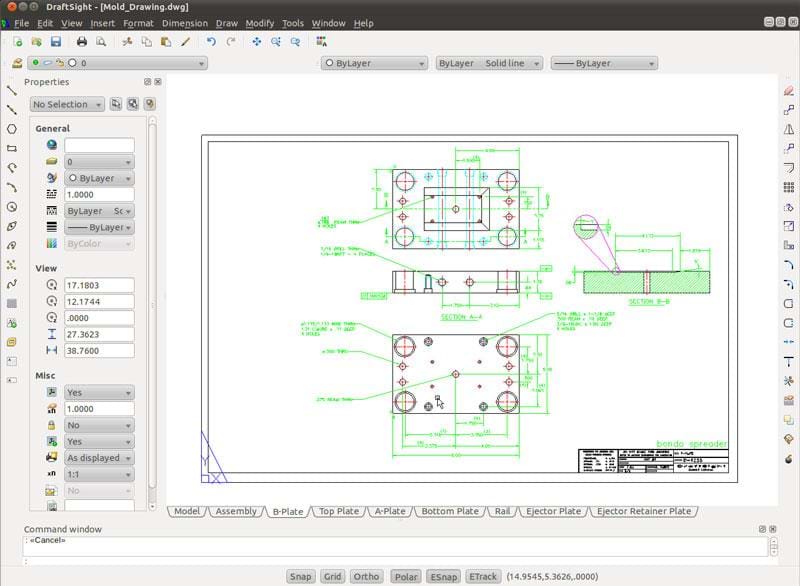The image size is (800, 586).
Task: Click the Print icon
Action: (81, 42)
